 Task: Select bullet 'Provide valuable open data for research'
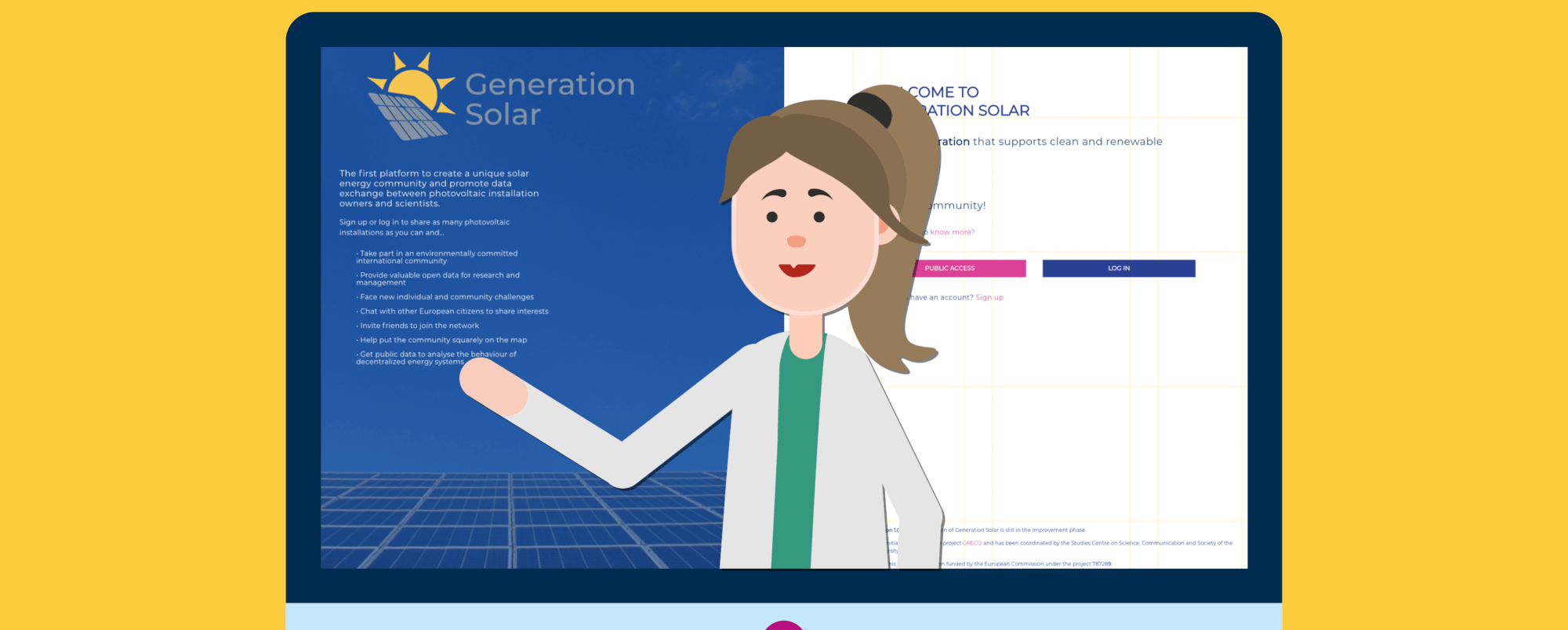click(x=437, y=279)
